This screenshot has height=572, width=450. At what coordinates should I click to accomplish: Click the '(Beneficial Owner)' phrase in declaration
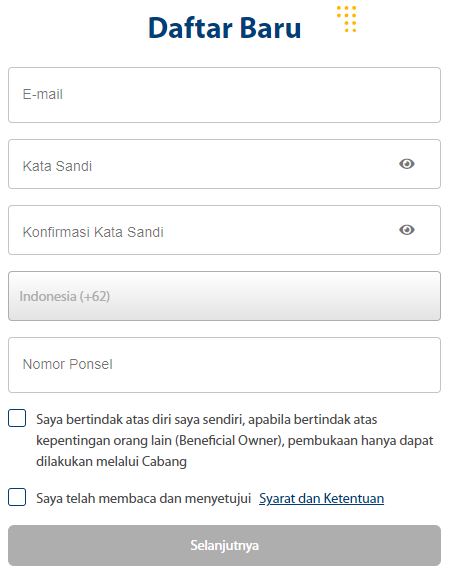pos(230,441)
